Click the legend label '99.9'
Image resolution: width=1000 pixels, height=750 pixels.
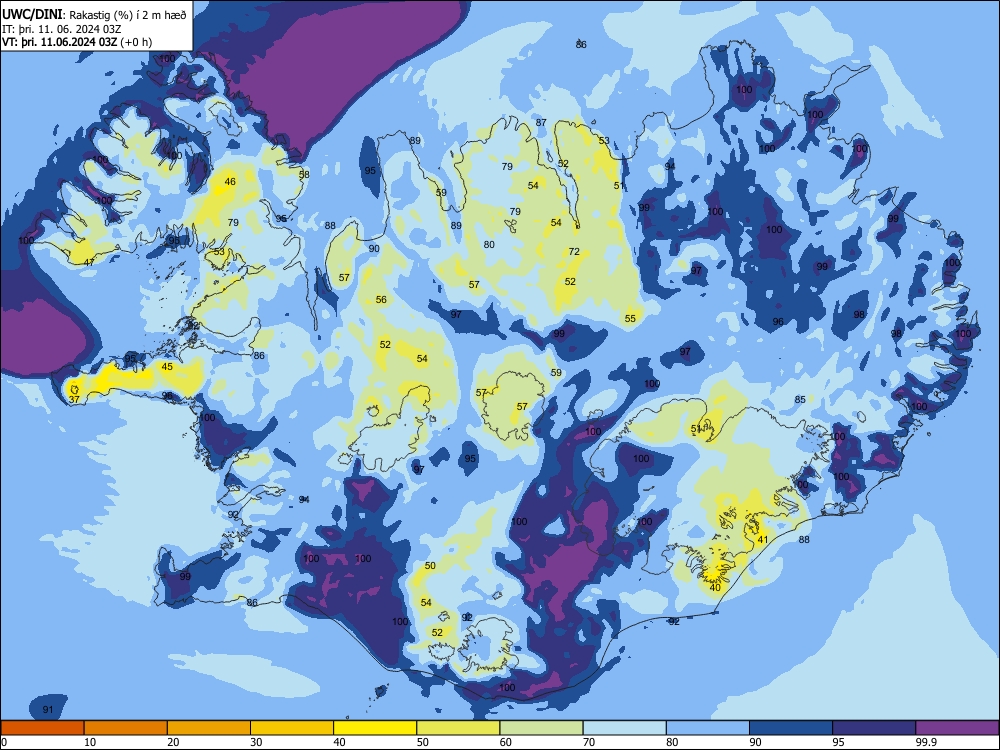(x=926, y=742)
